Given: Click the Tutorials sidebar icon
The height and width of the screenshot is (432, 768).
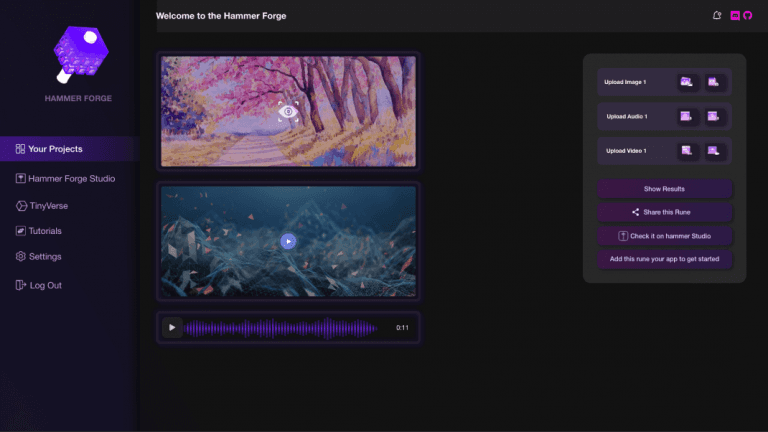Looking at the screenshot, I should (x=20, y=231).
